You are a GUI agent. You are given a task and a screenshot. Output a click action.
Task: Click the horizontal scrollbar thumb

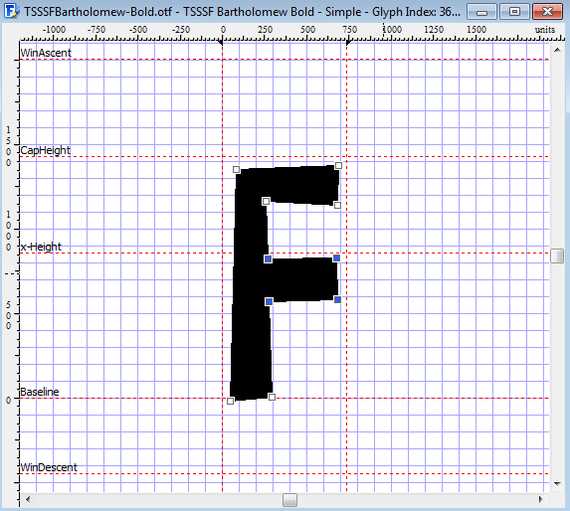point(290,500)
